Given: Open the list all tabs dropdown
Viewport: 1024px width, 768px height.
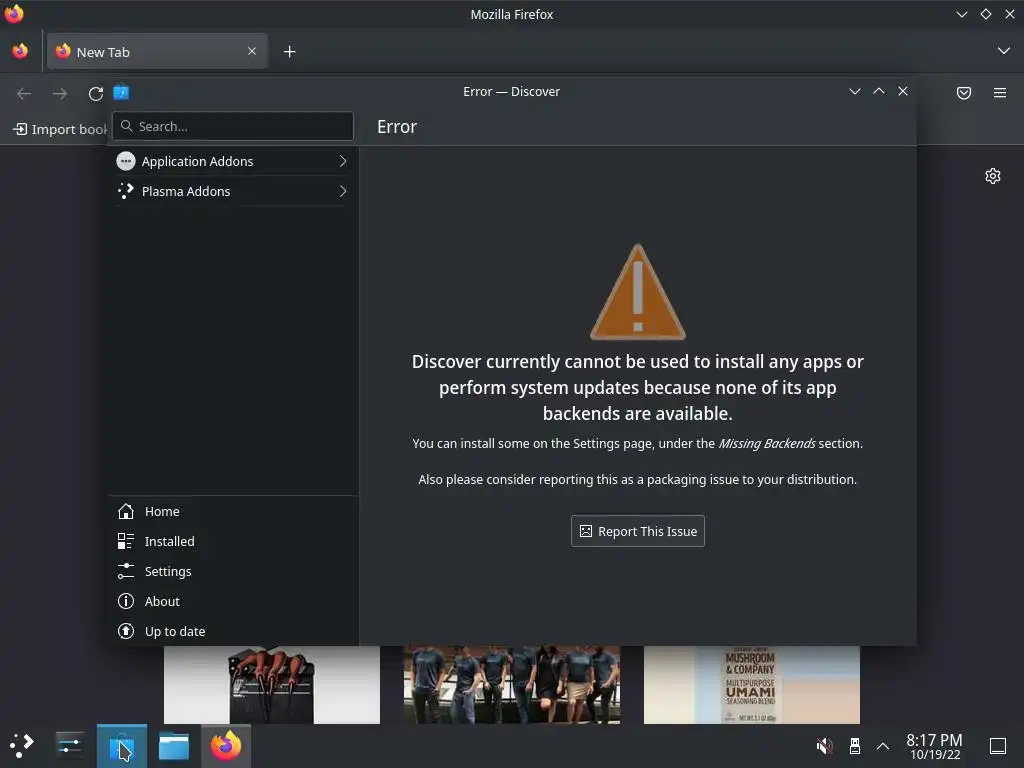Looking at the screenshot, I should 1004,51.
